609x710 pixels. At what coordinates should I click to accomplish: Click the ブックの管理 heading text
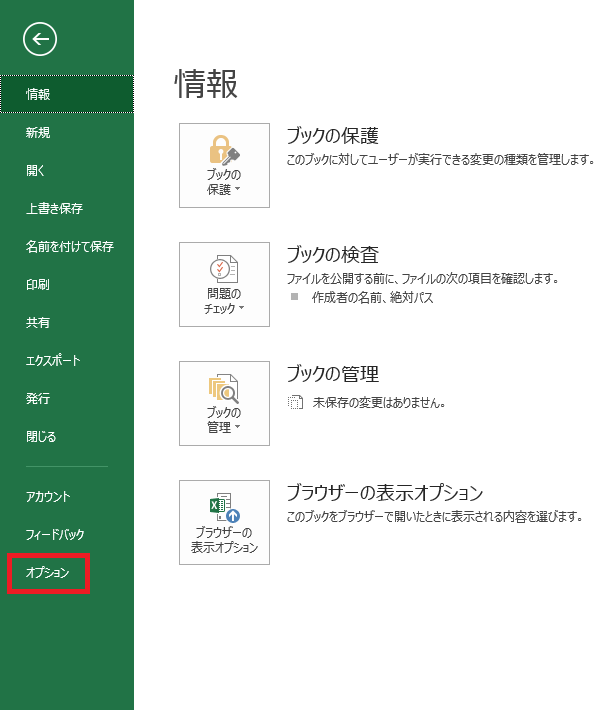click(x=333, y=374)
